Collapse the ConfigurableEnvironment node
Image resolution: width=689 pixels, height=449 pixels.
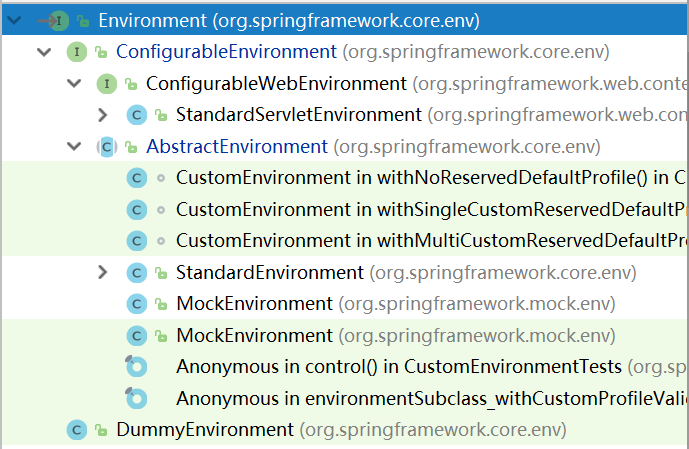44,52
